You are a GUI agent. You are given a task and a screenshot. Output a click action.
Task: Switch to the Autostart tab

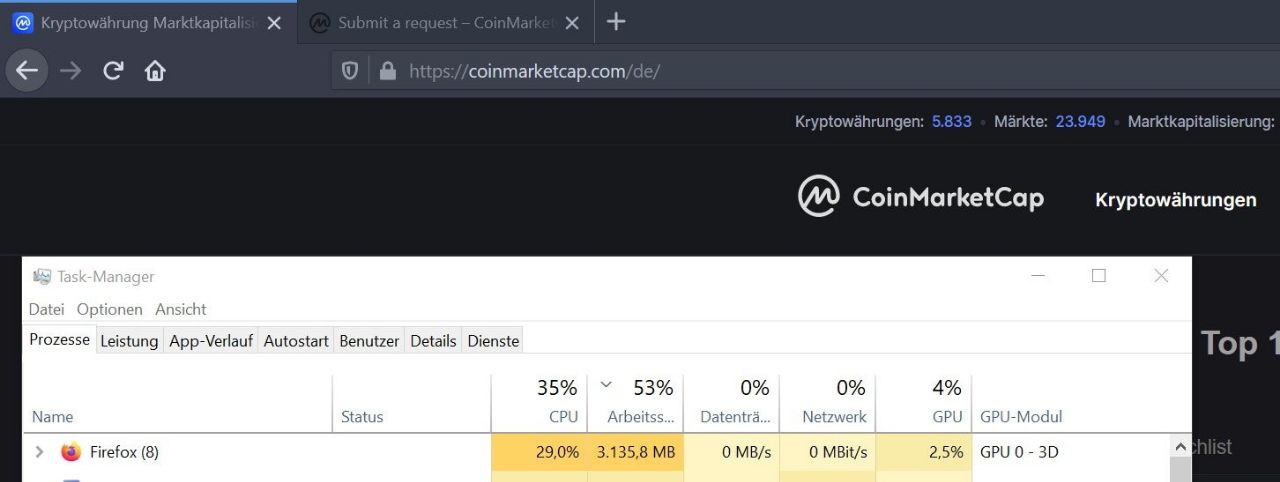[296, 341]
